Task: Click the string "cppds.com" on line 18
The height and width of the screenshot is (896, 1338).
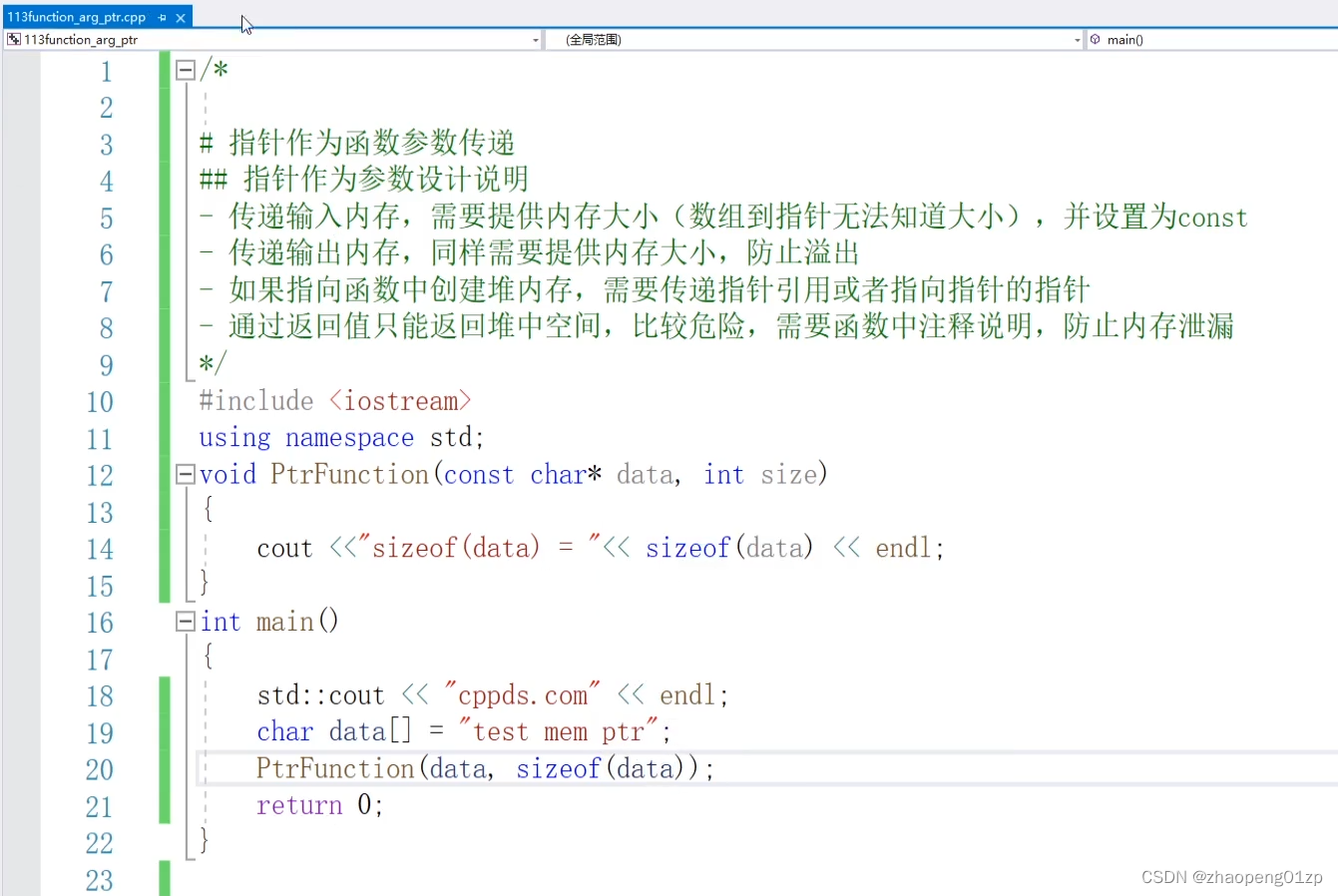Action: tap(523, 694)
